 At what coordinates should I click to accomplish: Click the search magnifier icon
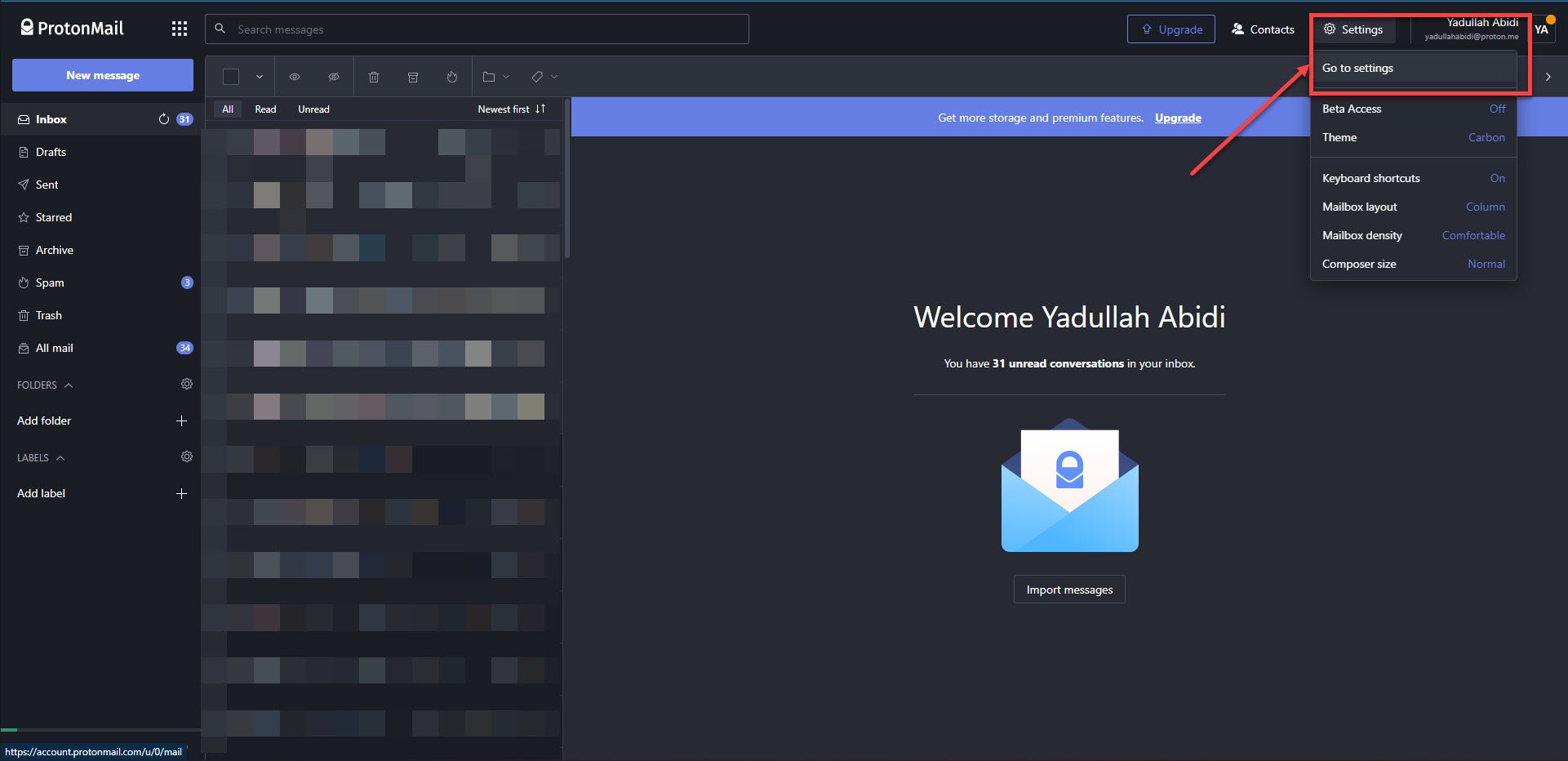(220, 29)
